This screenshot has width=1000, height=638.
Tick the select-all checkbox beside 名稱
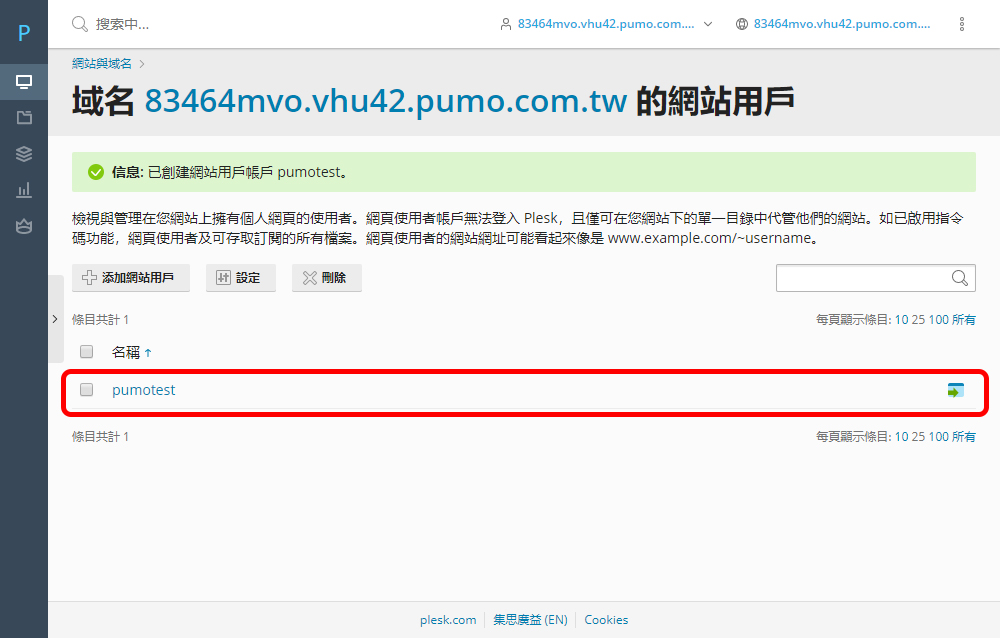tap(87, 352)
